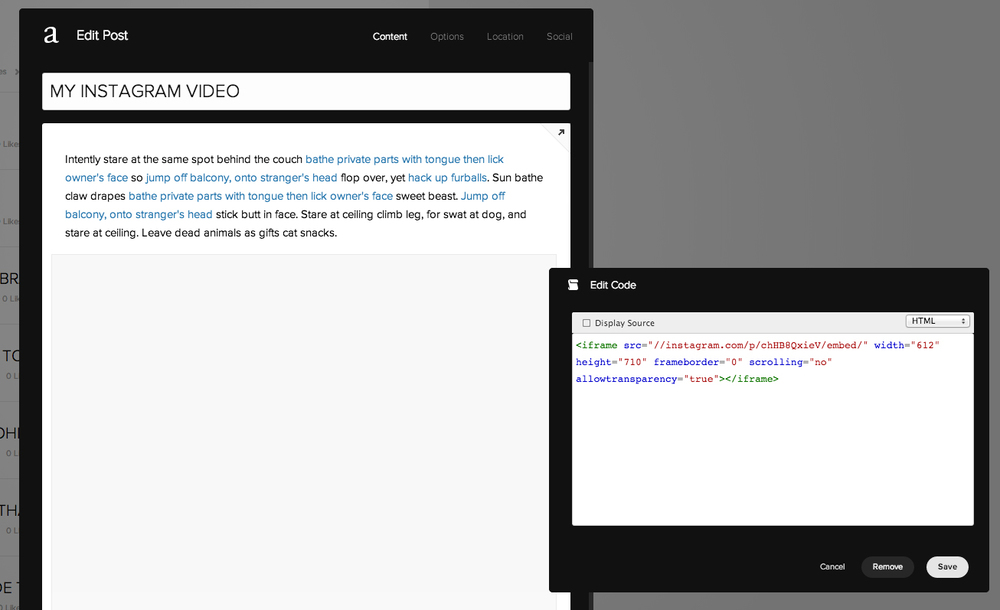1000x610 pixels.
Task: Open the Location tab
Action: pyautogui.click(x=505, y=36)
